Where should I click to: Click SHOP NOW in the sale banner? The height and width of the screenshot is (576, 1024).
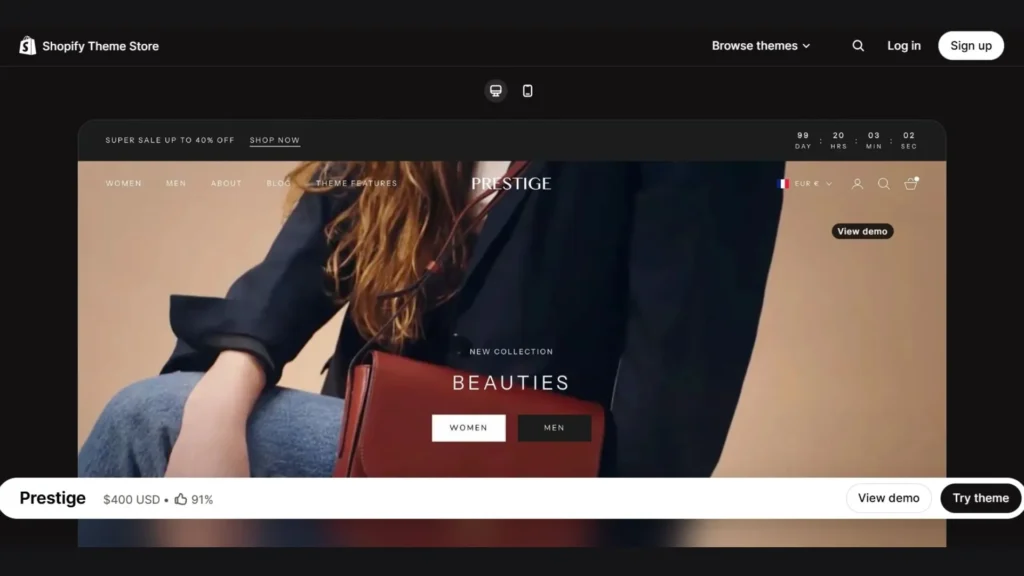[274, 140]
